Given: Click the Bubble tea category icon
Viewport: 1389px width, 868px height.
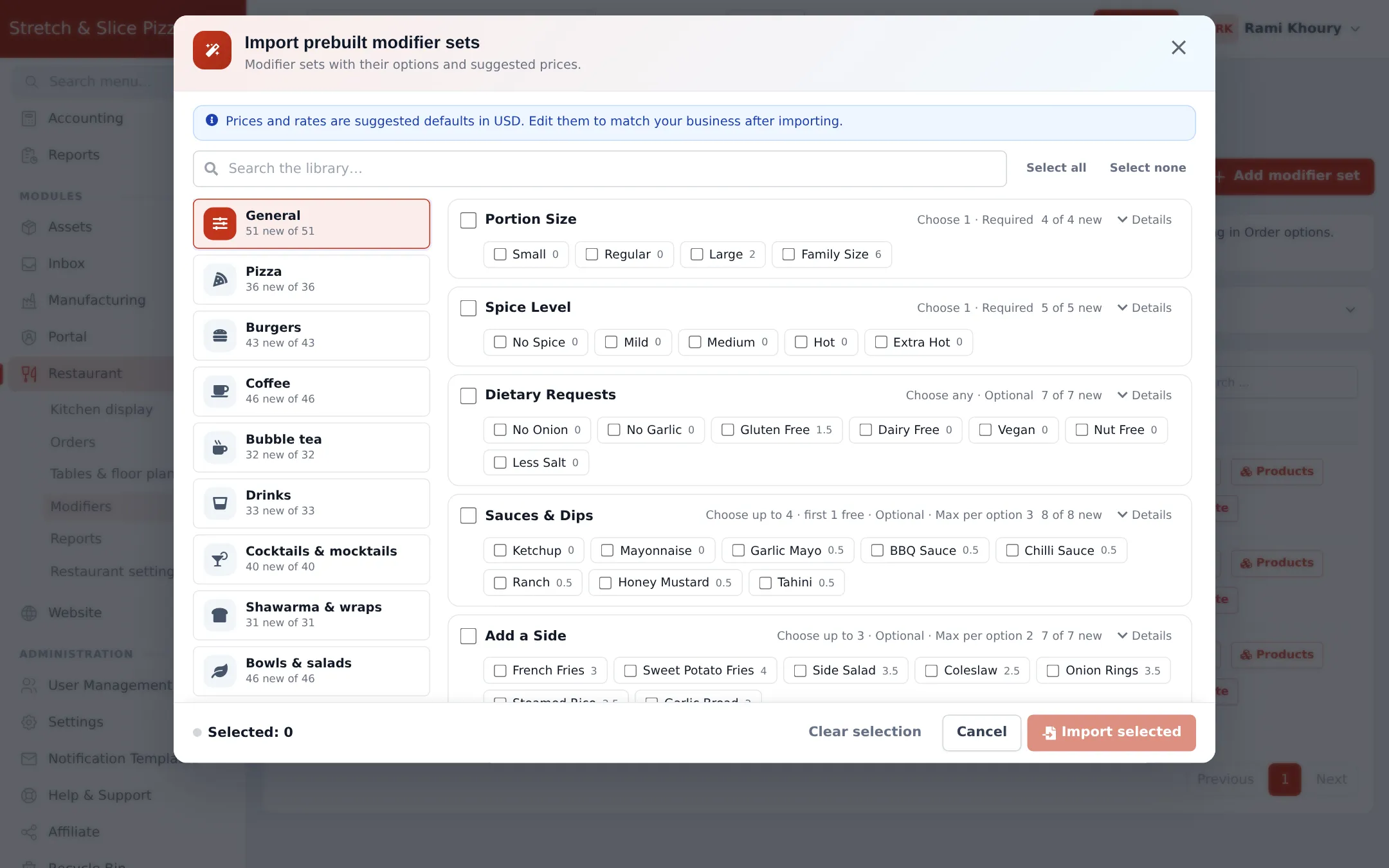Looking at the screenshot, I should click(x=220, y=447).
